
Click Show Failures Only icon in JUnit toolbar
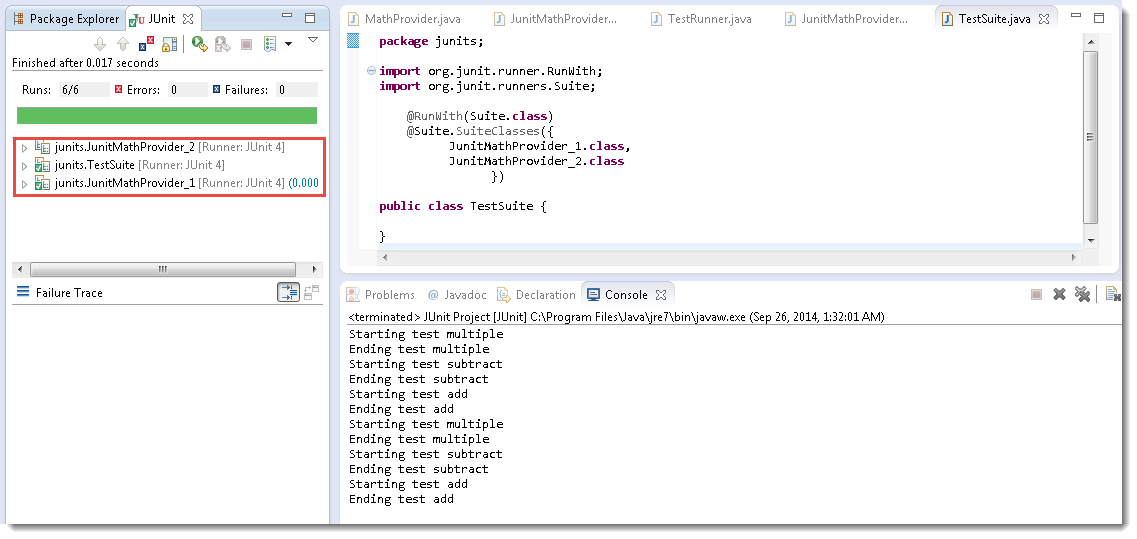[146, 44]
